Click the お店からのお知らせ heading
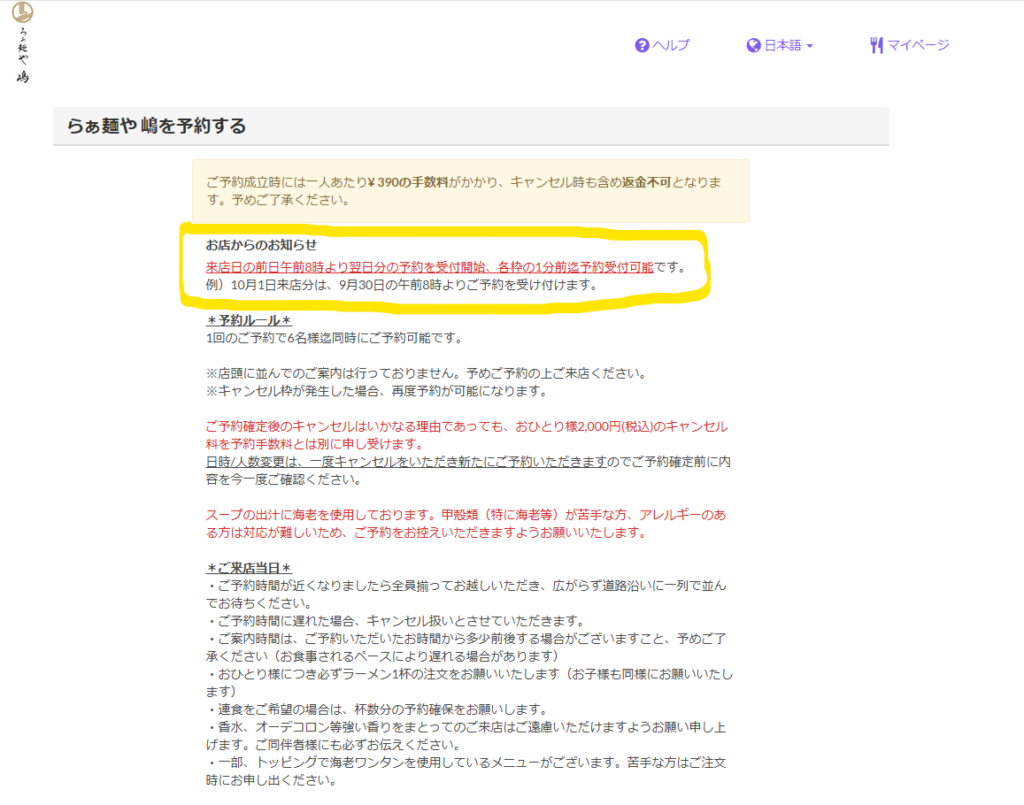This screenshot has height=805, width=1024. coord(261,245)
